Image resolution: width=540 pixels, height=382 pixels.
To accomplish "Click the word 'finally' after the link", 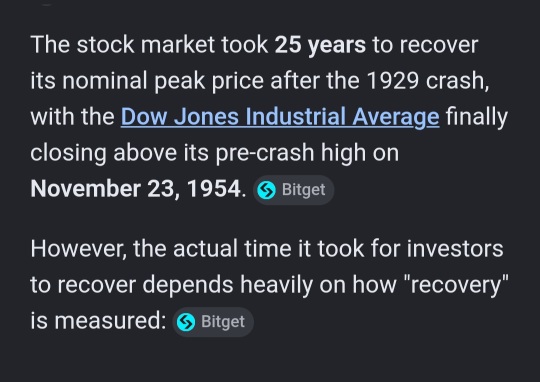I will (x=477, y=117).
